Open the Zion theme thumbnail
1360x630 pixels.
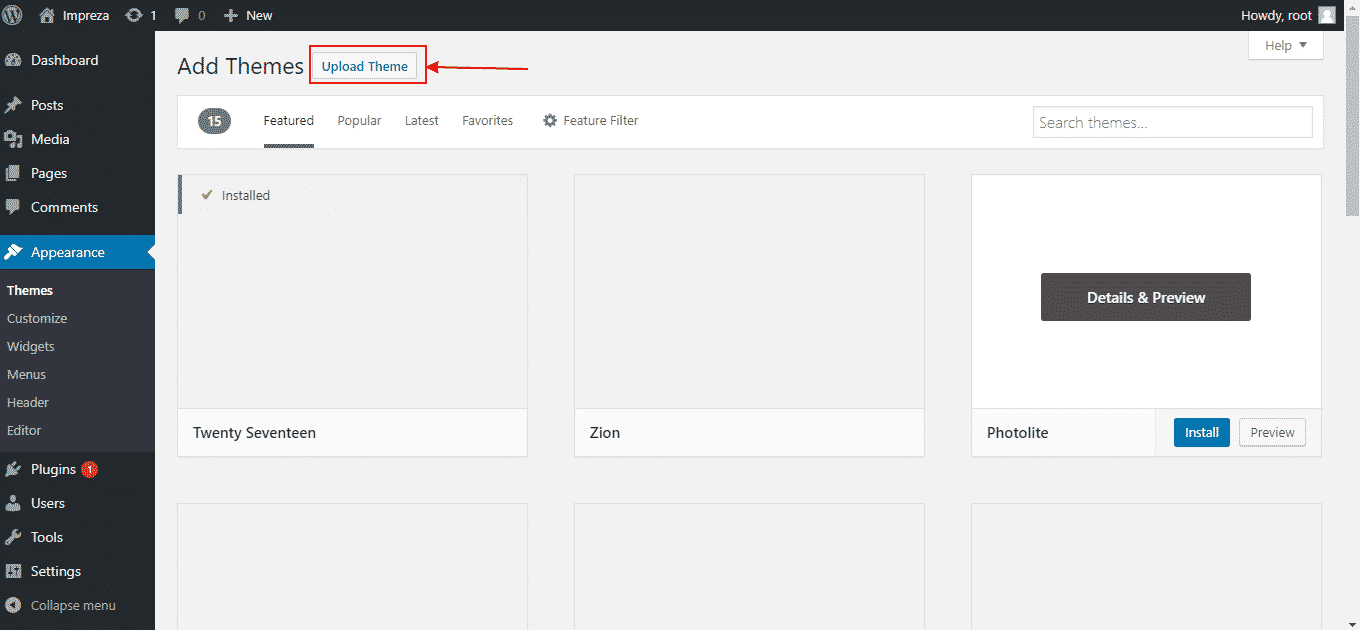tap(749, 291)
